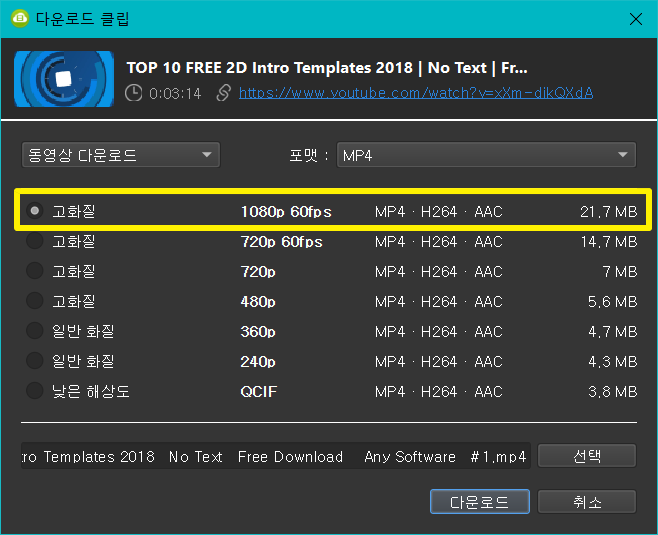Choose the 480p quality radio option
The image size is (658, 535).
(35, 300)
